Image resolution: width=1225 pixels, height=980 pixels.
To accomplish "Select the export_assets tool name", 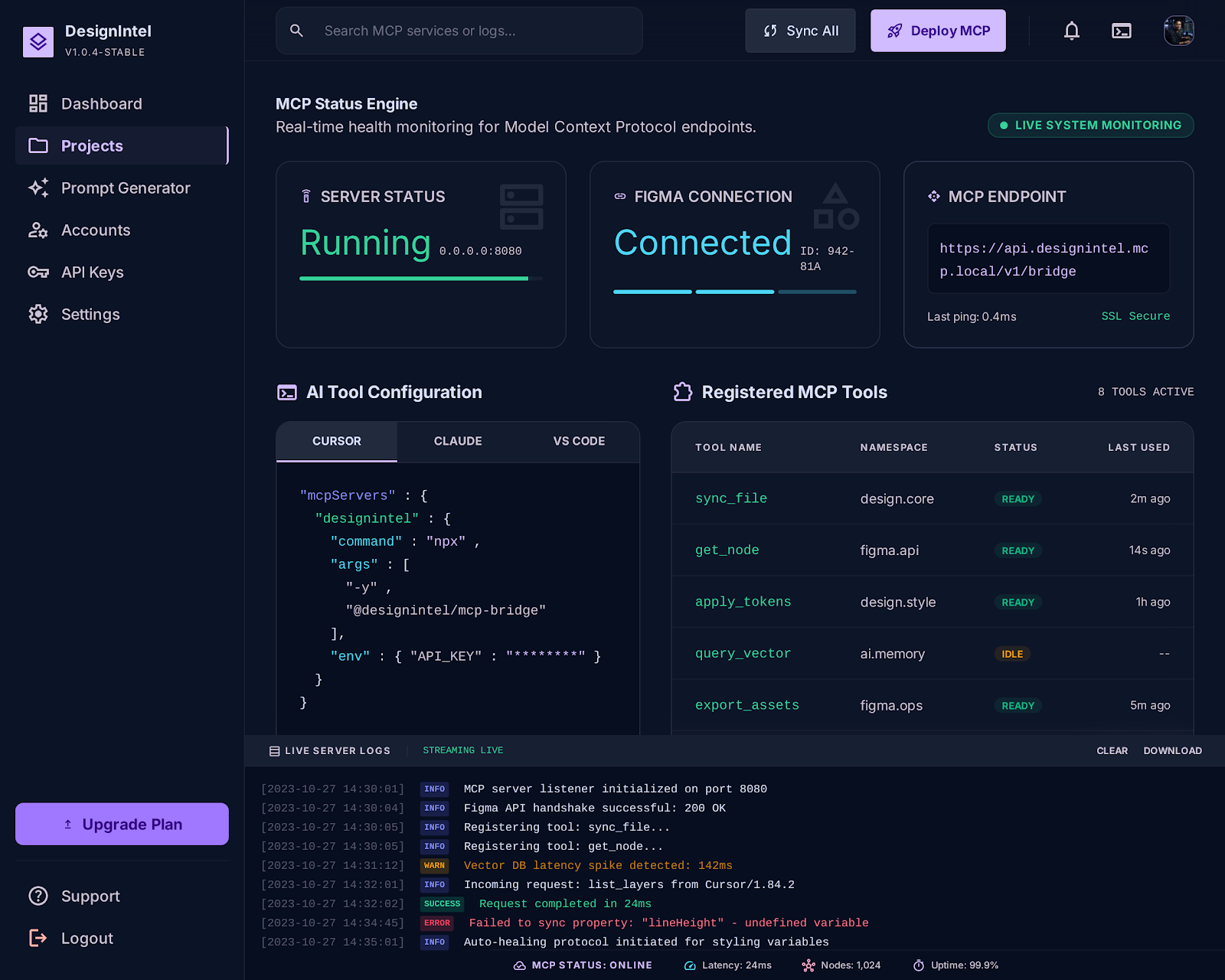I will pos(747,705).
